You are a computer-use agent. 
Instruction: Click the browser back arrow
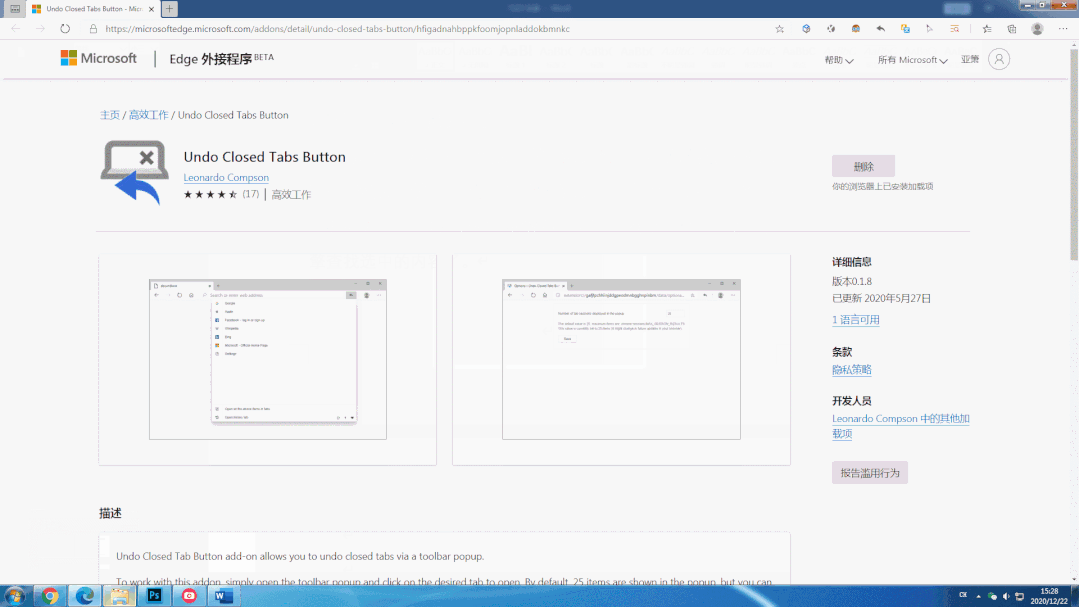pyautogui.click(x=16, y=29)
